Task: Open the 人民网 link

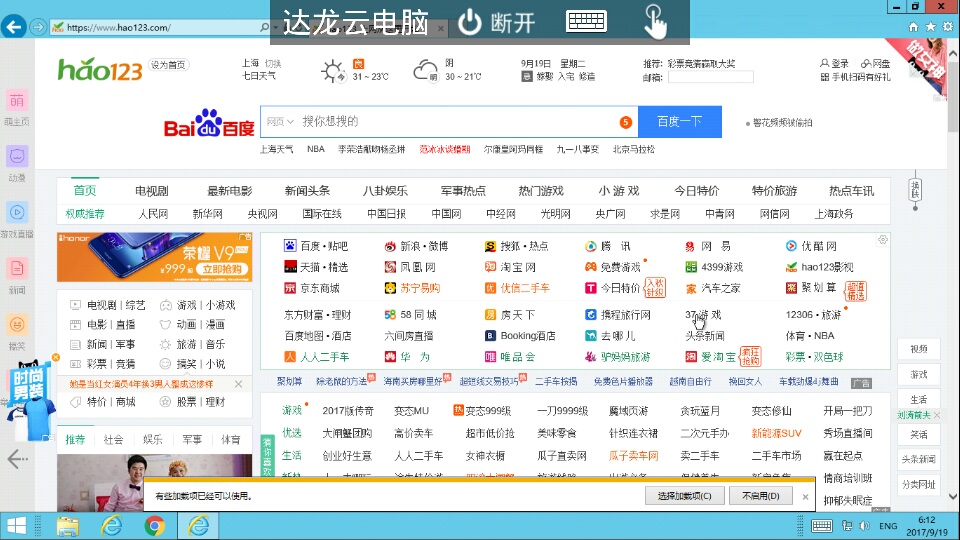Action: point(152,214)
